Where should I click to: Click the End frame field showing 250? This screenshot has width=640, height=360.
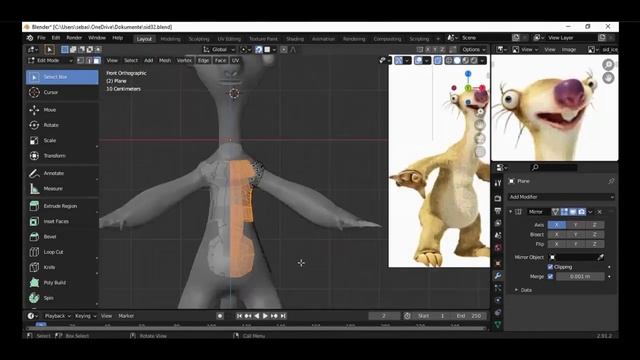point(469,316)
